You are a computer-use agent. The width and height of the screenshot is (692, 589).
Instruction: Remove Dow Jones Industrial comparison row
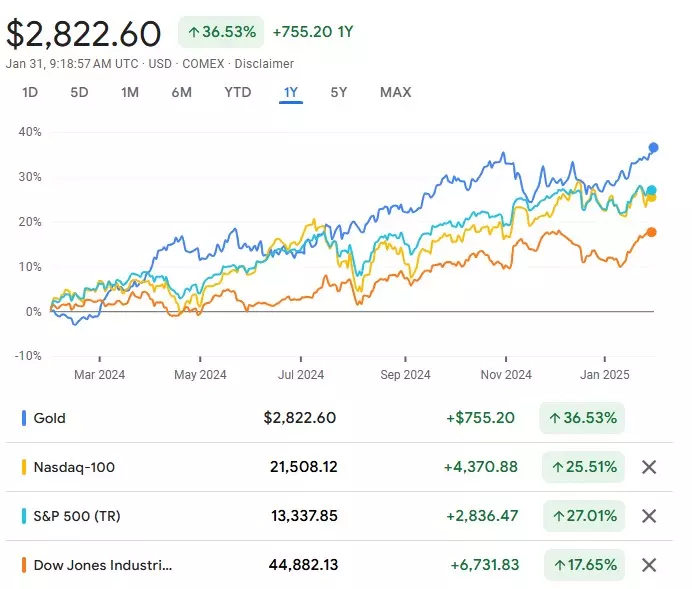648,565
